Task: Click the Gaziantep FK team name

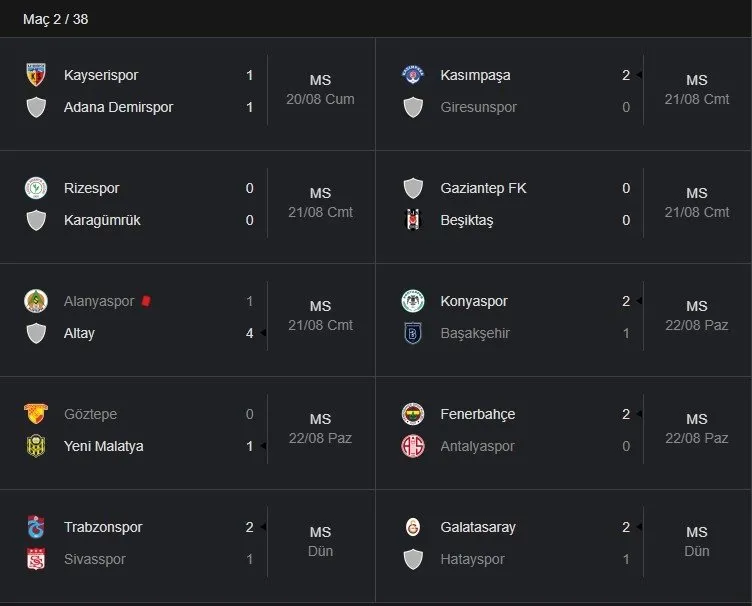Action: [483, 188]
